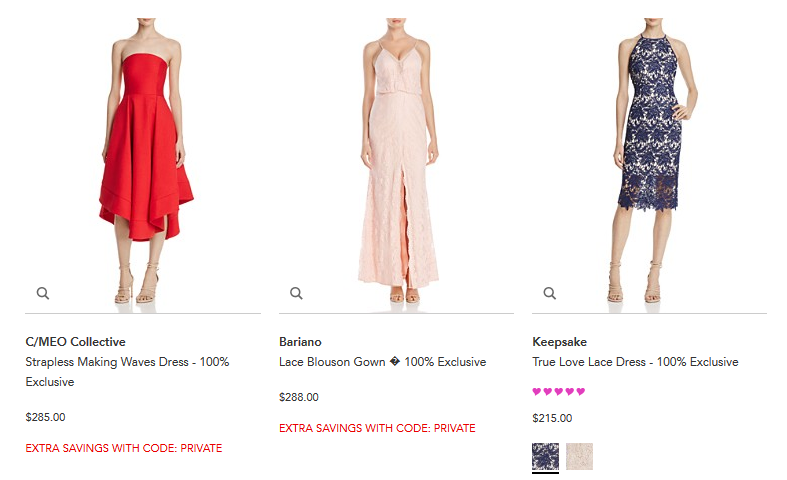
Task: Select the navy blue lace color swatch
Action: [546, 456]
